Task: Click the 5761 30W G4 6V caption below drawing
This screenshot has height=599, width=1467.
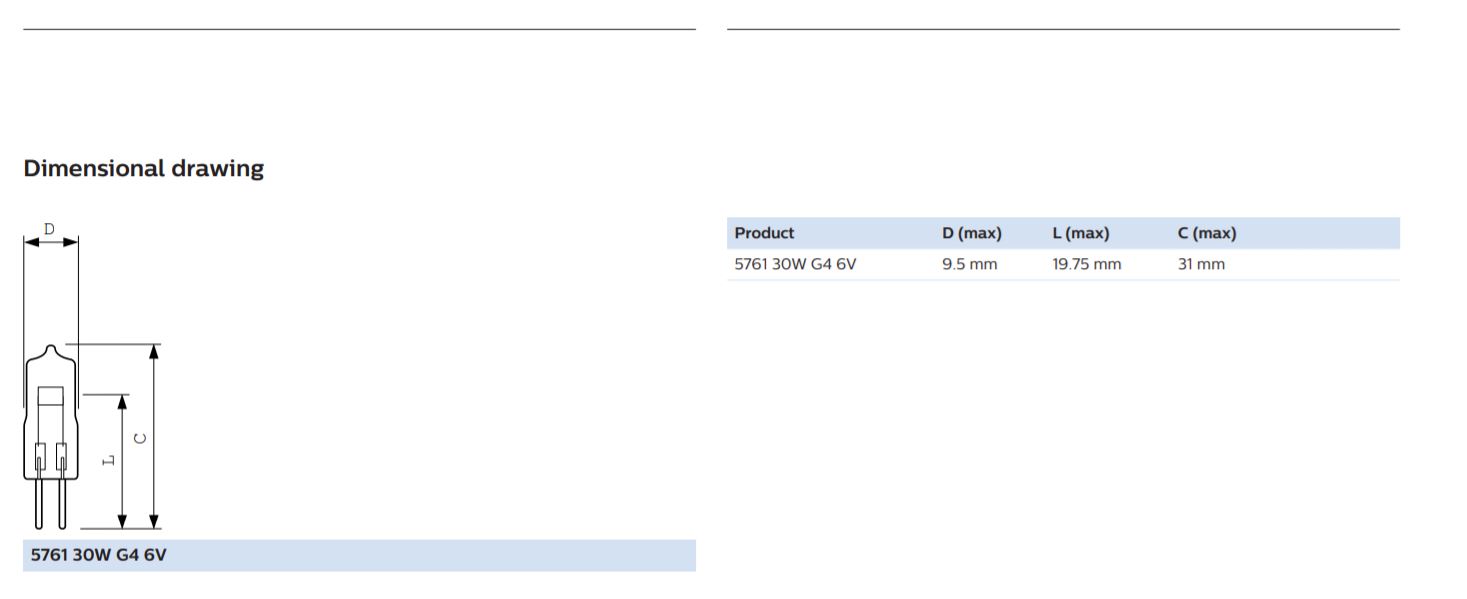Action: (99, 555)
